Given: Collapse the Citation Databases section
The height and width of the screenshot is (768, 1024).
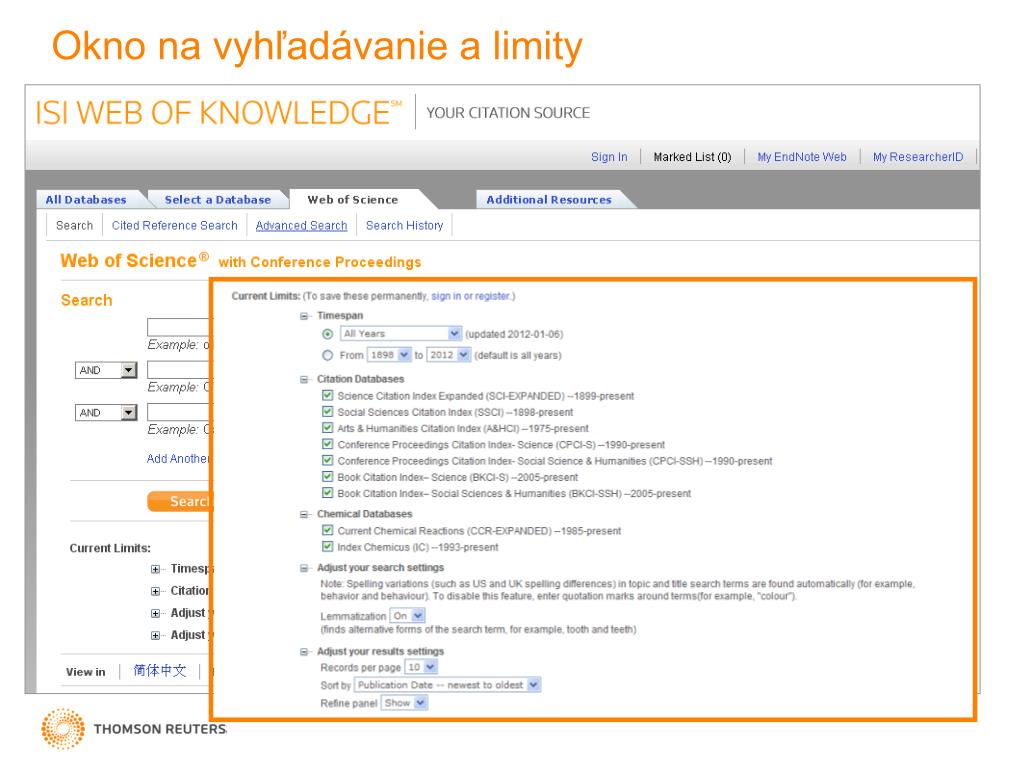Looking at the screenshot, I should (304, 379).
